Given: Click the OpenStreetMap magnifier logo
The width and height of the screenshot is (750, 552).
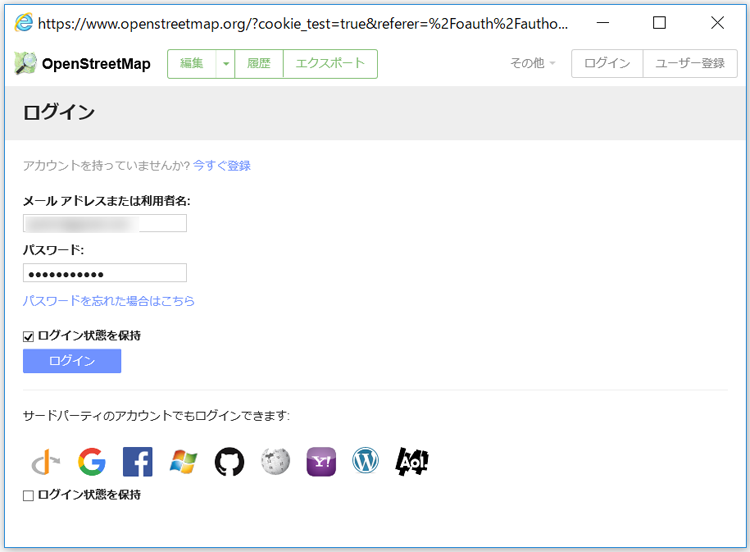Looking at the screenshot, I should click(25, 64).
